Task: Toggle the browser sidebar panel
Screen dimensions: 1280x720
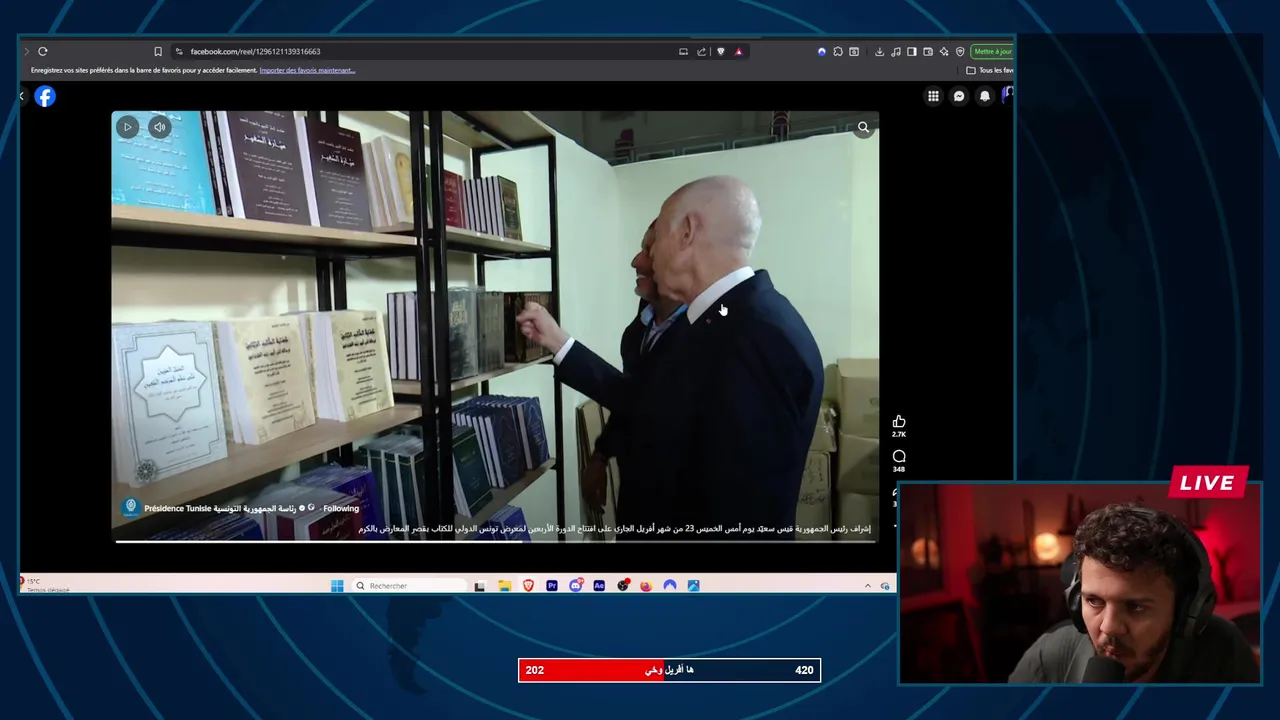Action: click(912, 52)
